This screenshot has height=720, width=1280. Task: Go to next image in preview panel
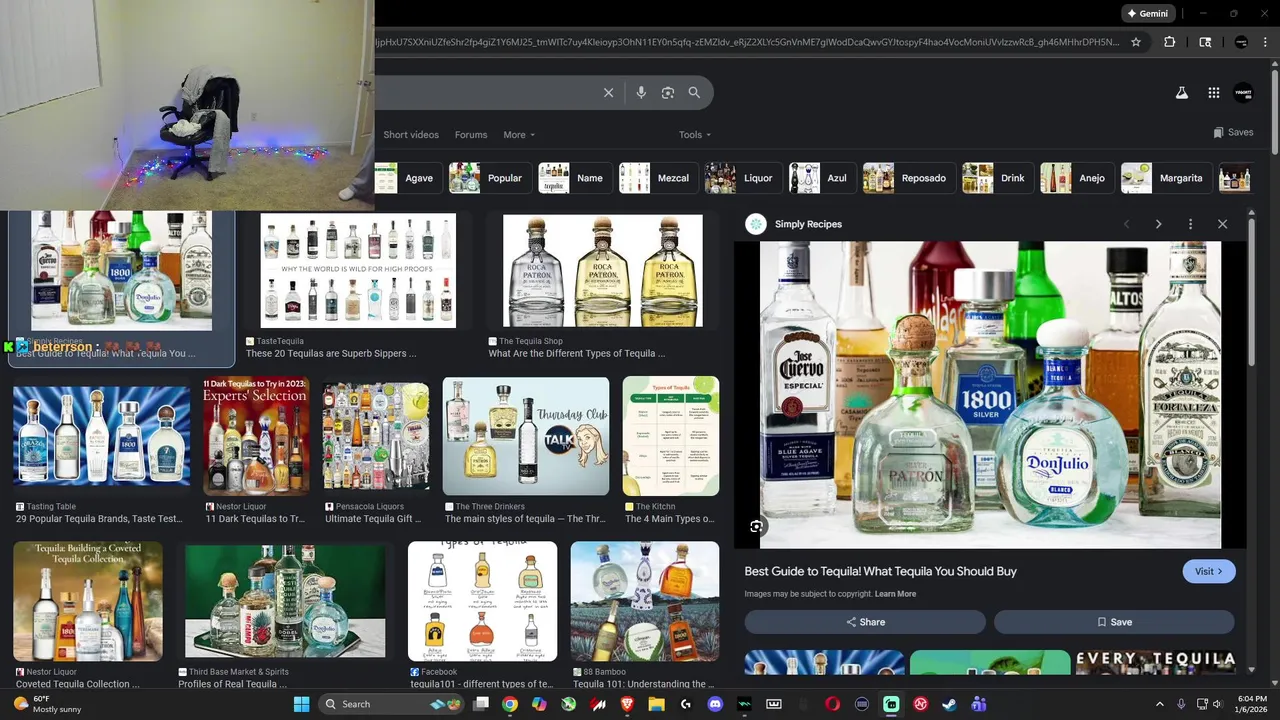click(1158, 224)
